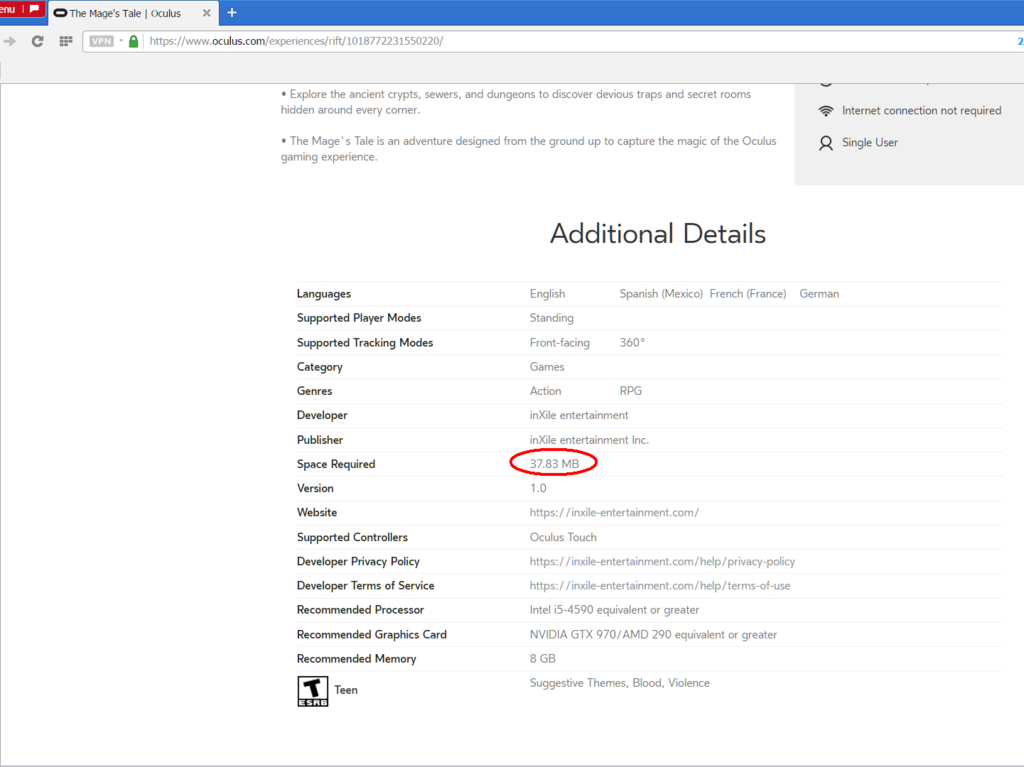1024x767 pixels.
Task: Select 'Suggestive Themes, Blood, Violence' text
Action: coord(619,683)
